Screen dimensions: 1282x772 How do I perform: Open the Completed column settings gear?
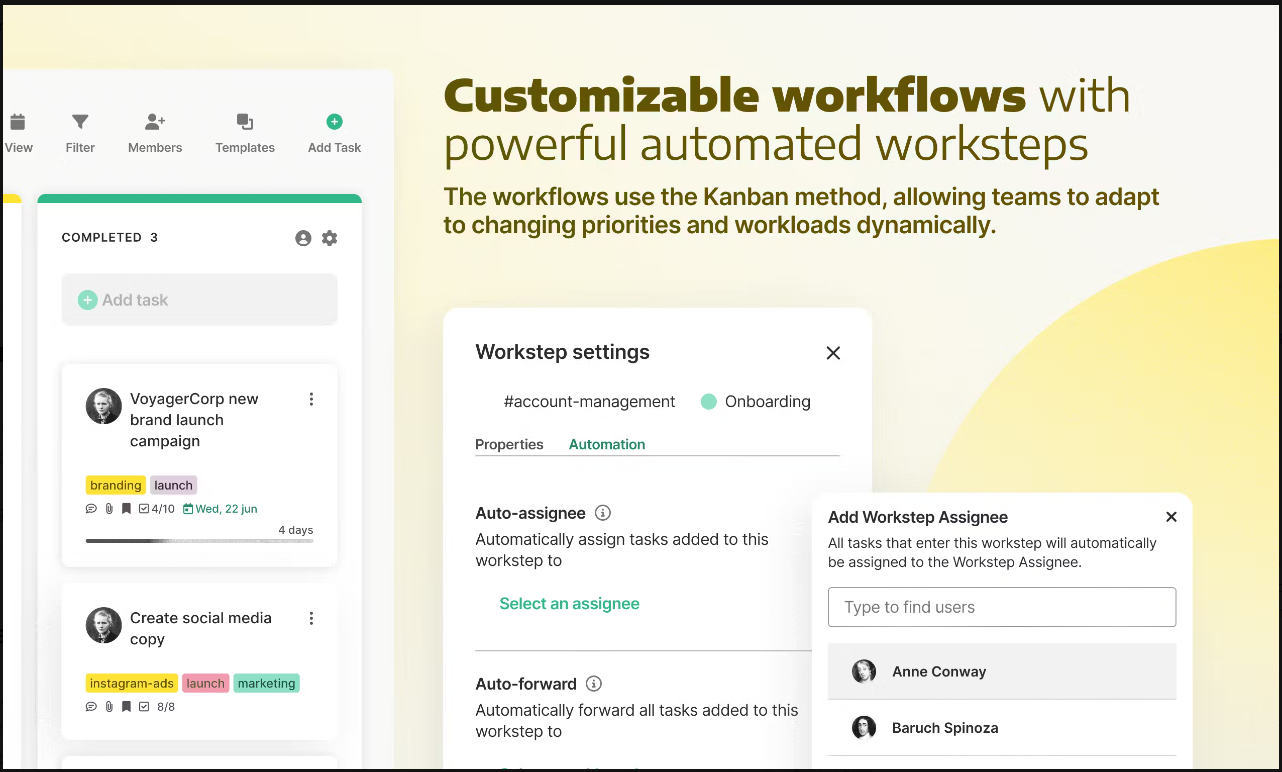point(329,238)
